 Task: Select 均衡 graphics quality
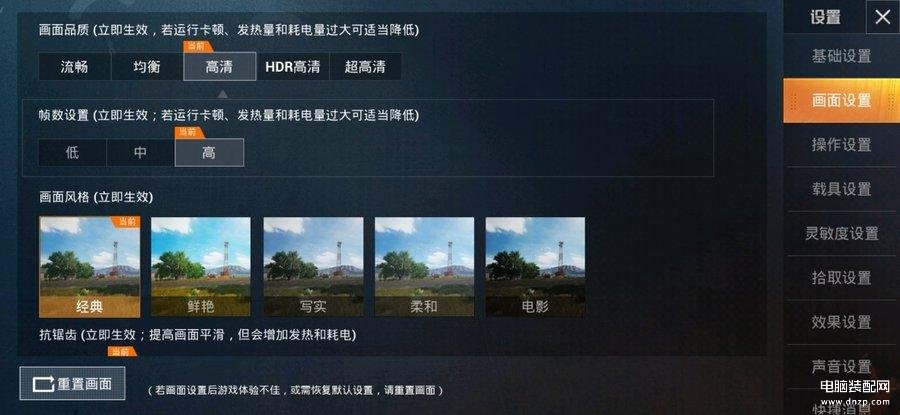[147, 67]
